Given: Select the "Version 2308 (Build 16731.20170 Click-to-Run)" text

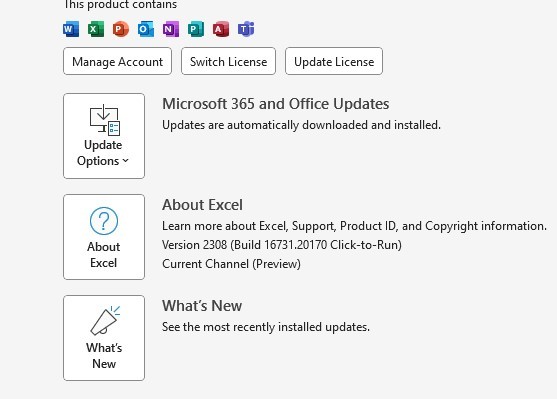Looking at the screenshot, I should pos(282,245).
